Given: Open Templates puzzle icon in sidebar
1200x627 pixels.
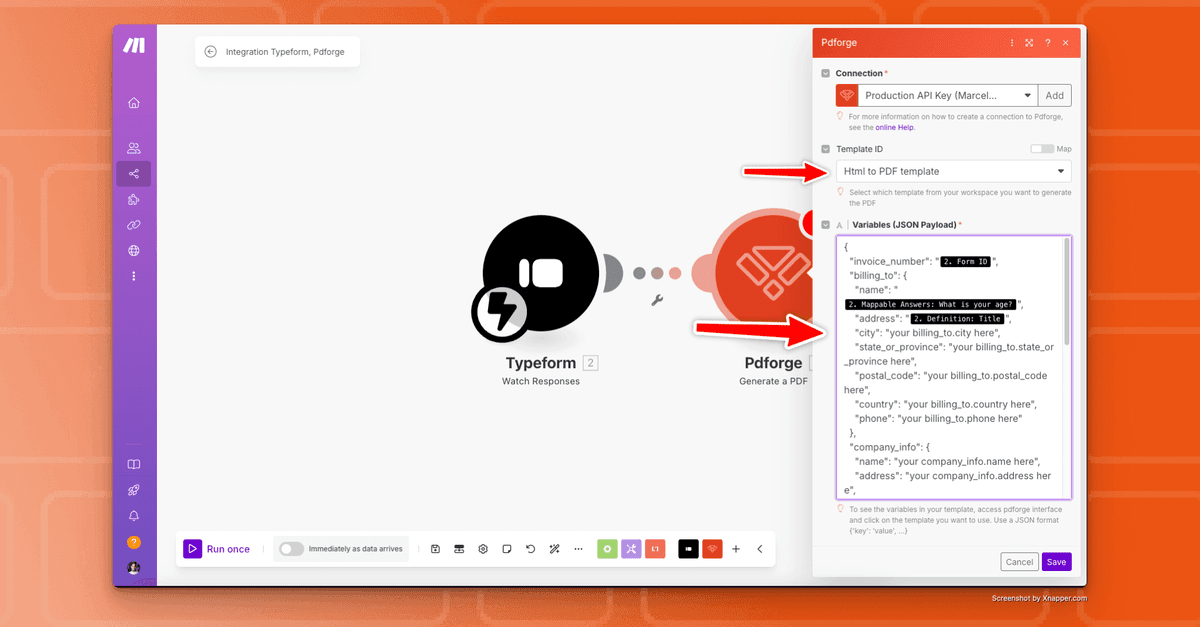Looking at the screenshot, I should pos(134,200).
